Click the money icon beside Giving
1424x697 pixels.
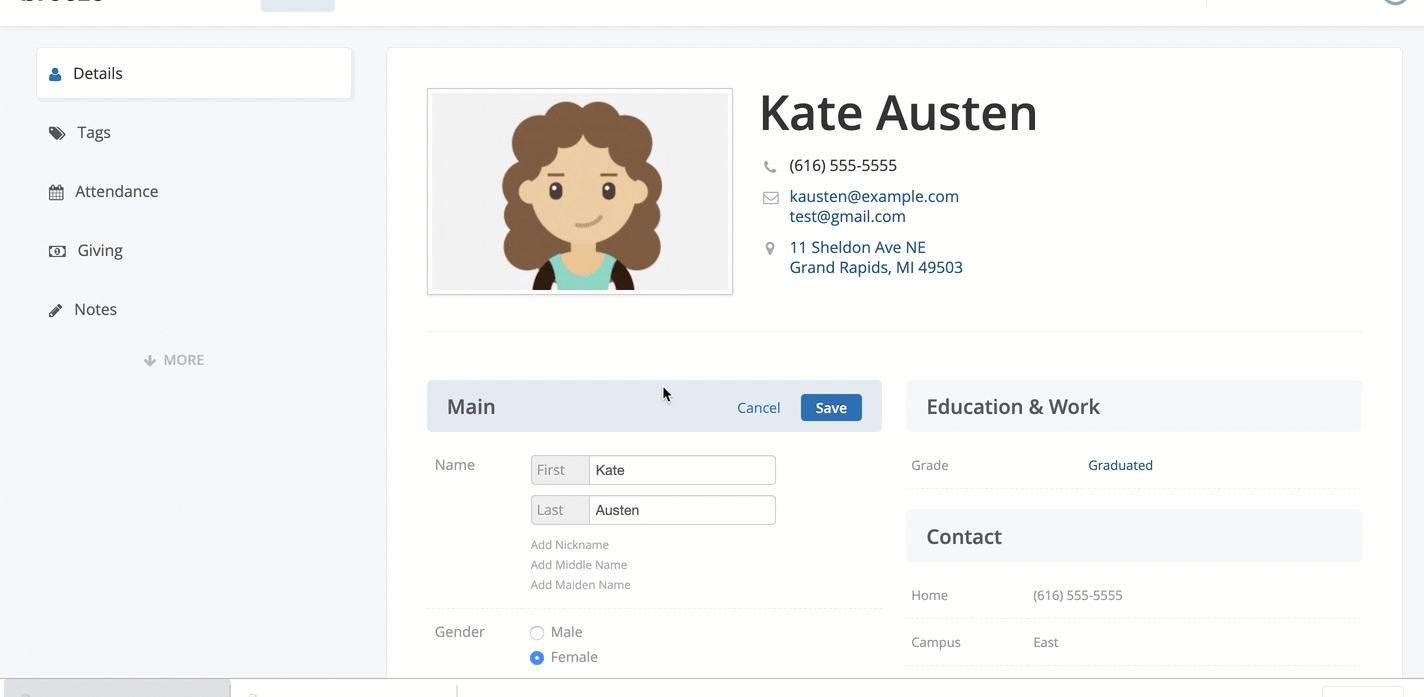tap(57, 251)
